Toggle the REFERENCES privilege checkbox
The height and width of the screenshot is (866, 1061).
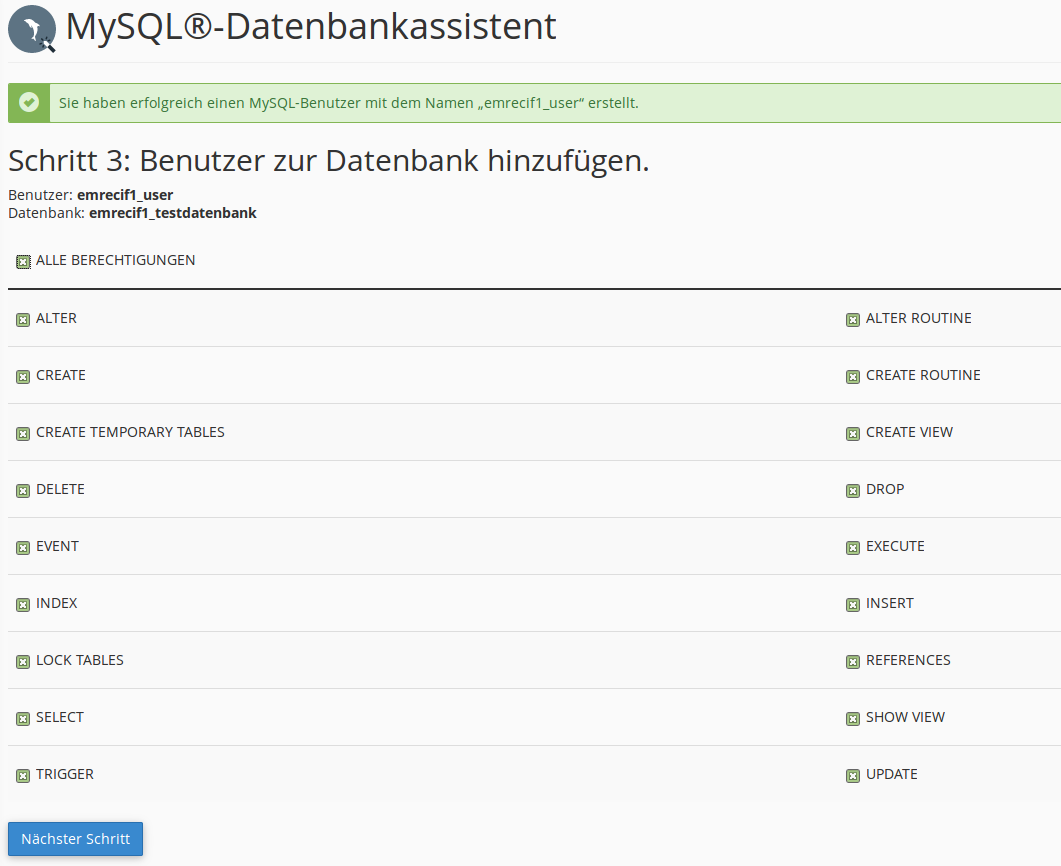pyautogui.click(x=853, y=662)
